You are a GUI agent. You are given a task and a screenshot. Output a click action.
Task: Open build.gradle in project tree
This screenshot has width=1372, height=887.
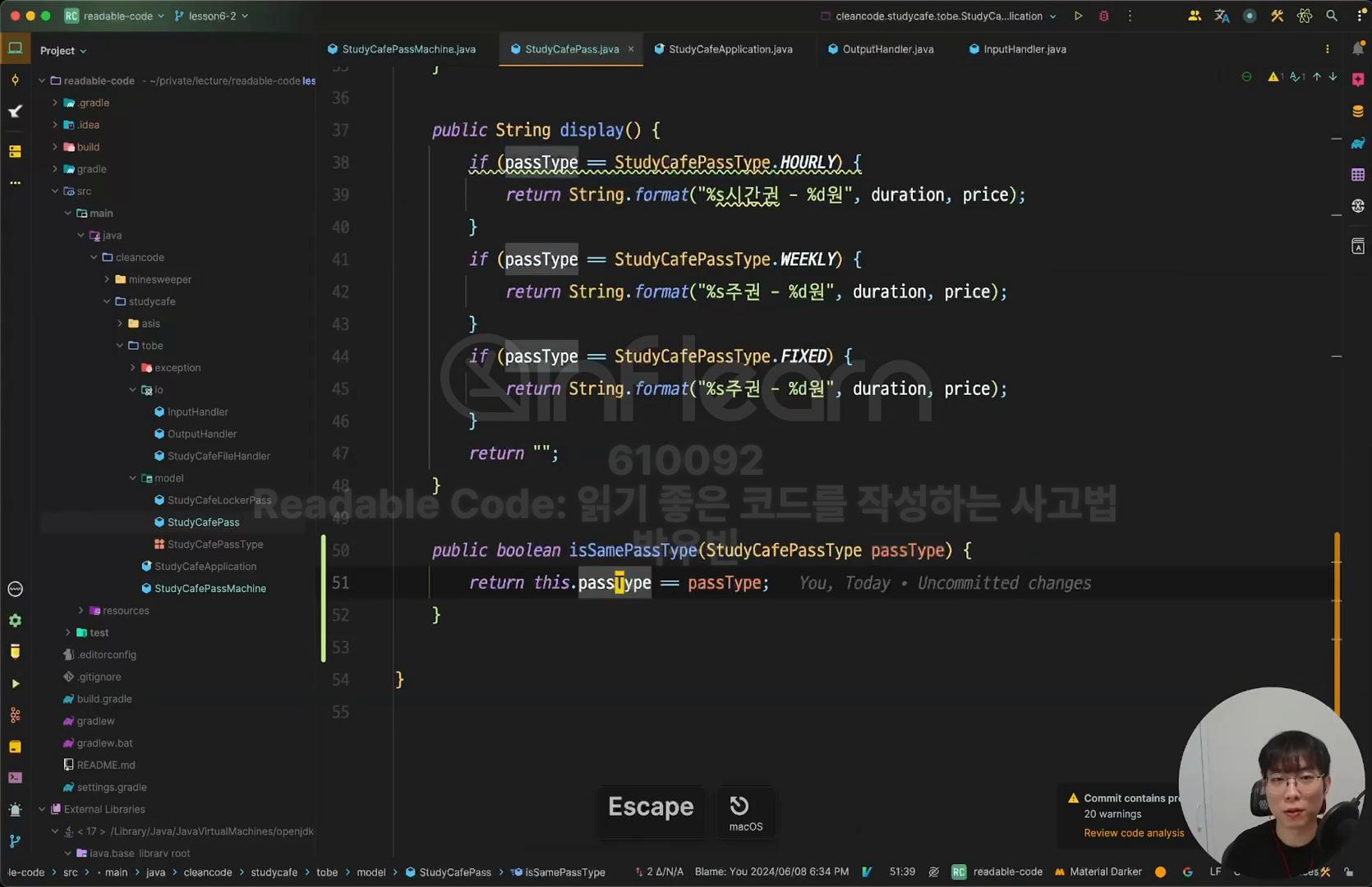coord(97,699)
